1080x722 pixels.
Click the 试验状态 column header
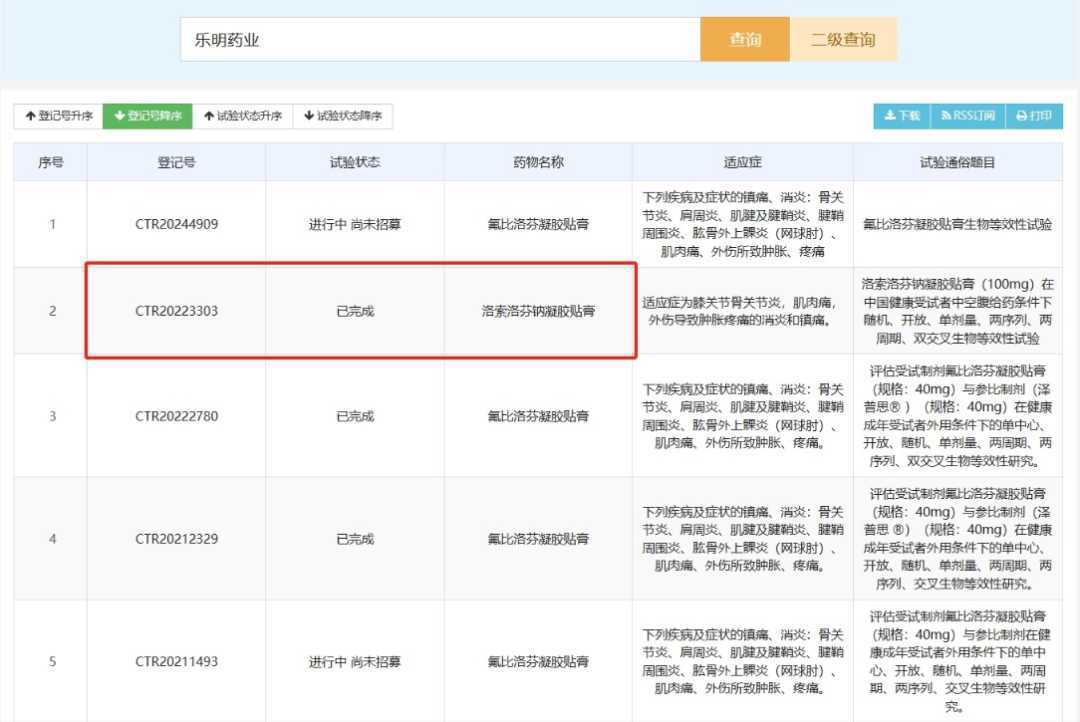[x=355, y=162]
